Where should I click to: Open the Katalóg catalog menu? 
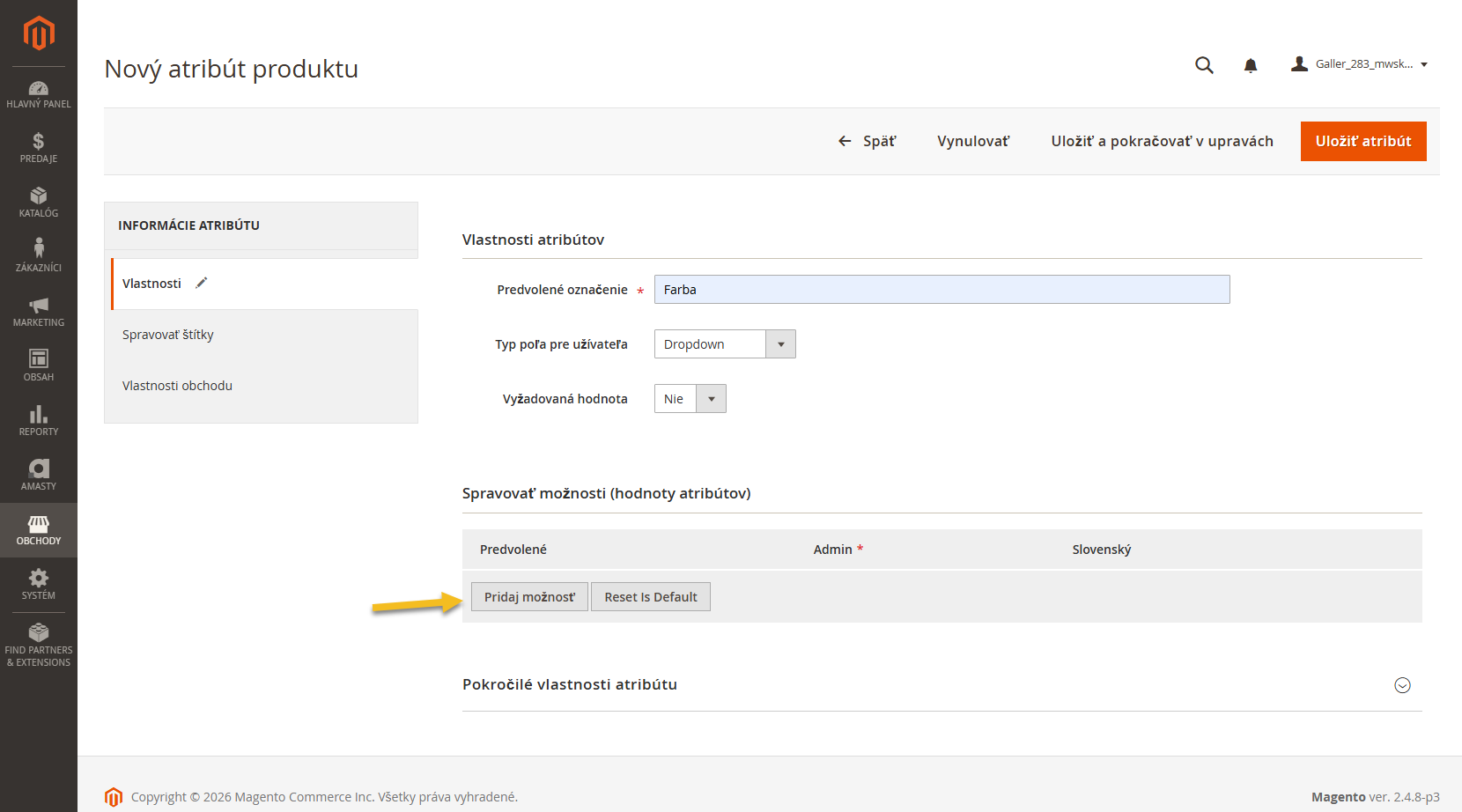pos(39,203)
